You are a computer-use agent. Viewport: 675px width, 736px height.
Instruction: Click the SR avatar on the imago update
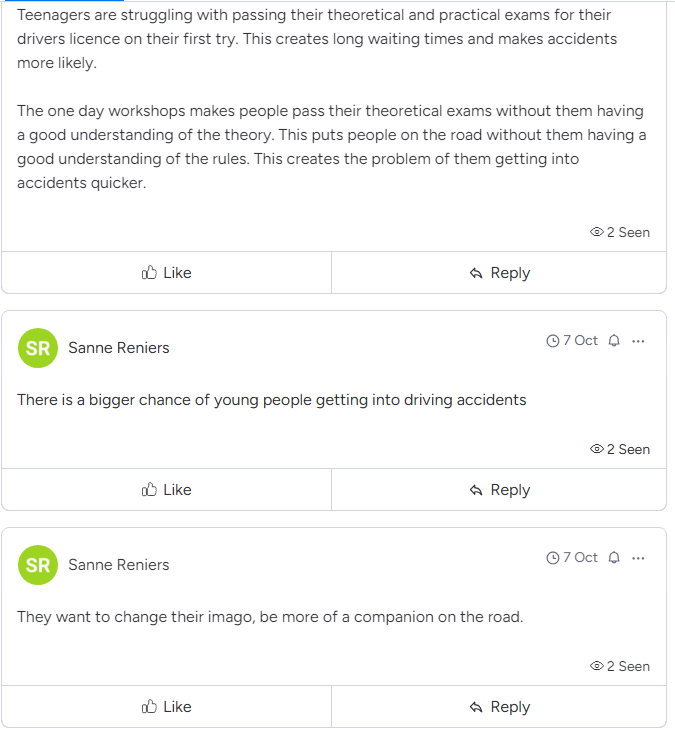coord(38,565)
